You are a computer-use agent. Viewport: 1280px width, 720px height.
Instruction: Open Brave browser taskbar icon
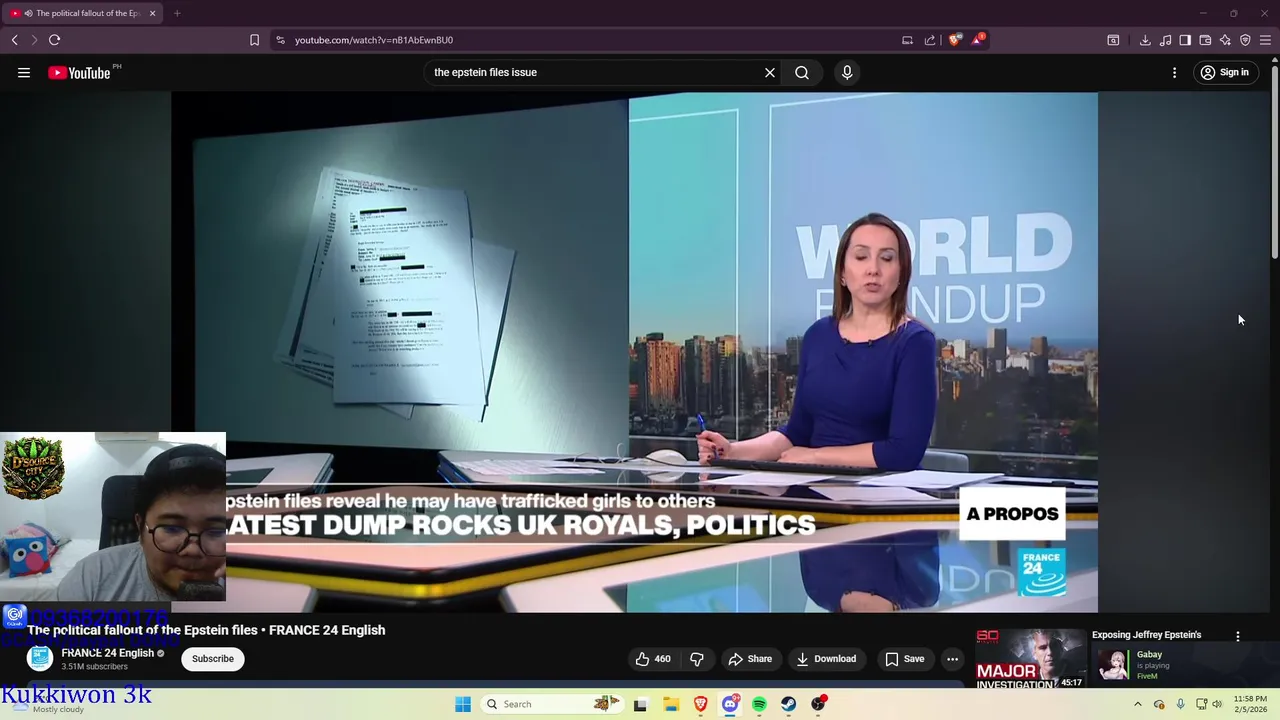(x=700, y=704)
